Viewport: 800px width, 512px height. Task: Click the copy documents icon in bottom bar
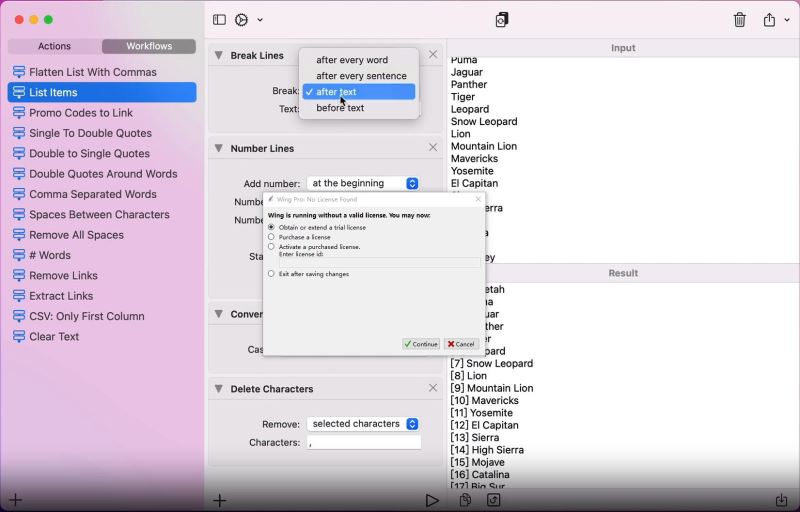coord(465,500)
